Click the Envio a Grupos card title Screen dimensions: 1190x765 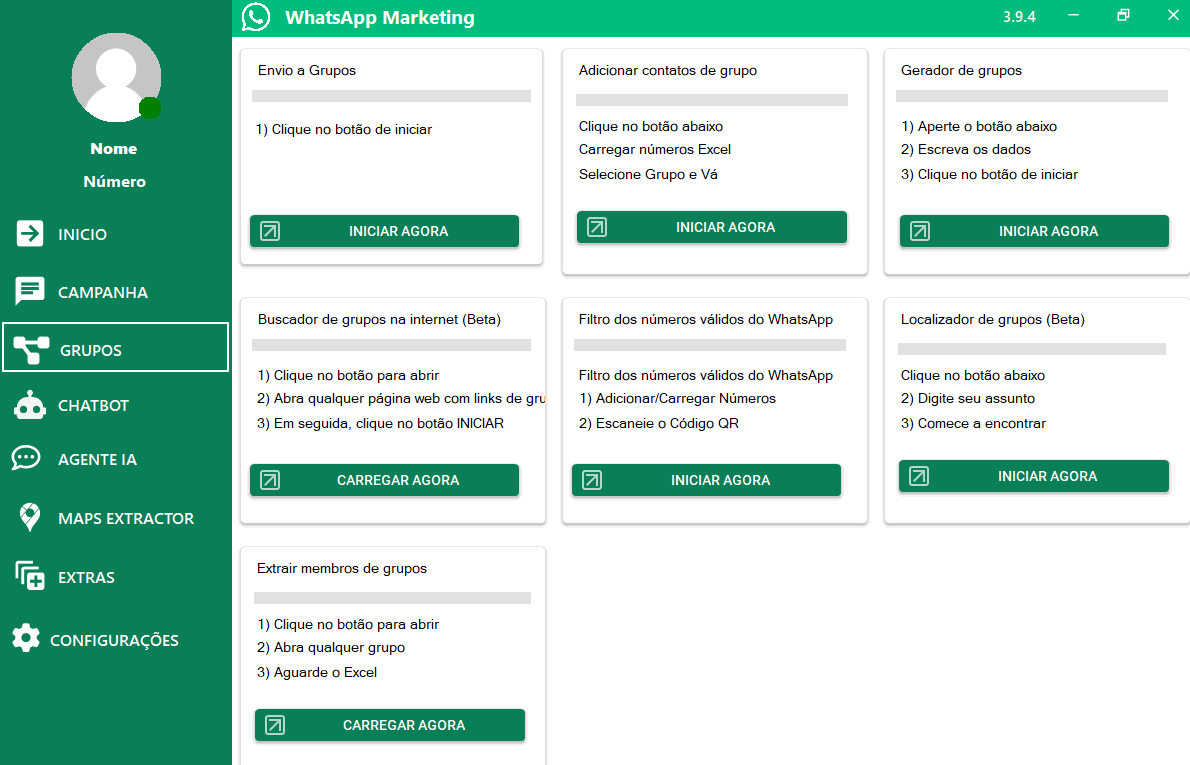pos(307,71)
